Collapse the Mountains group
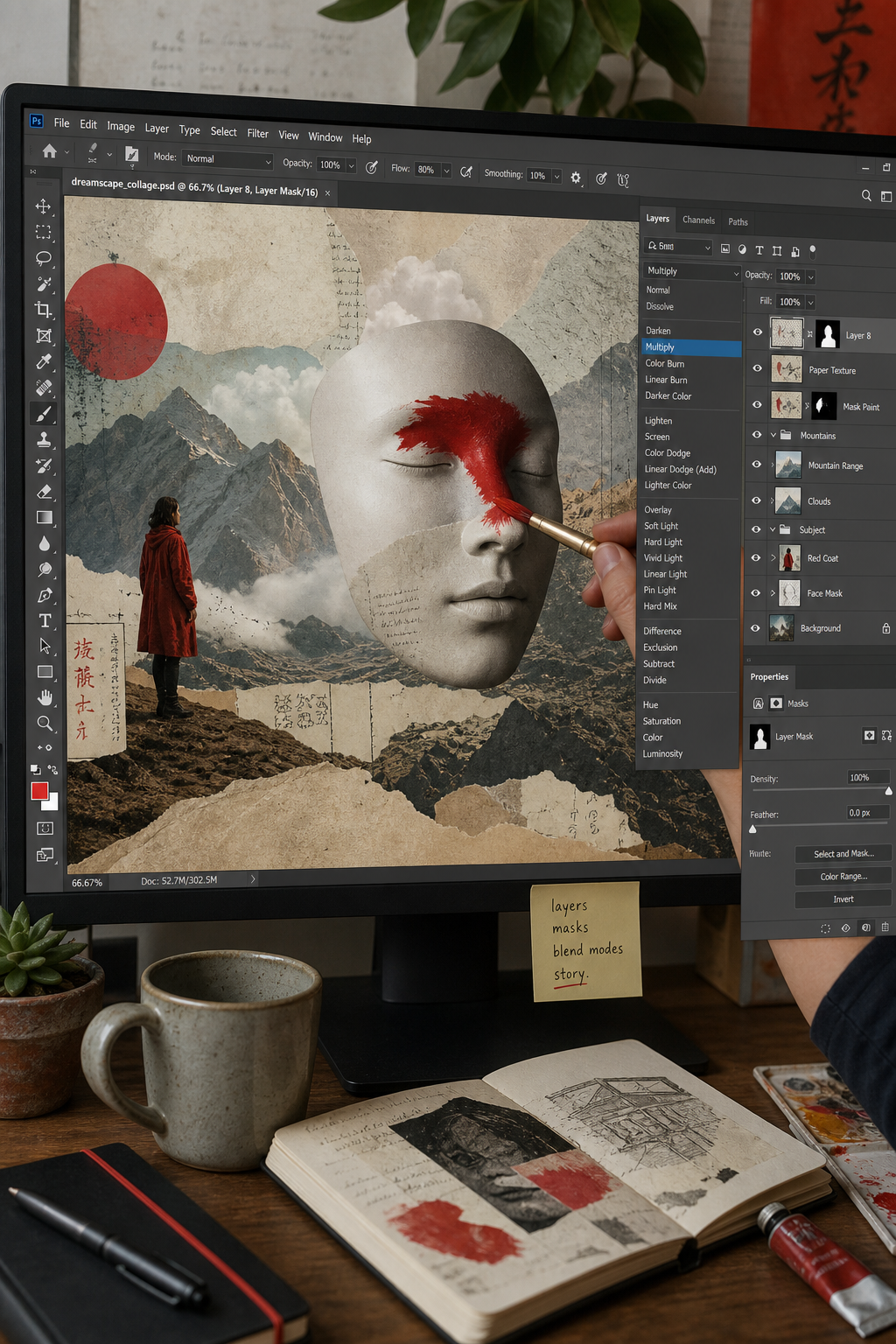The width and height of the screenshot is (896, 1344). pyautogui.click(x=773, y=435)
